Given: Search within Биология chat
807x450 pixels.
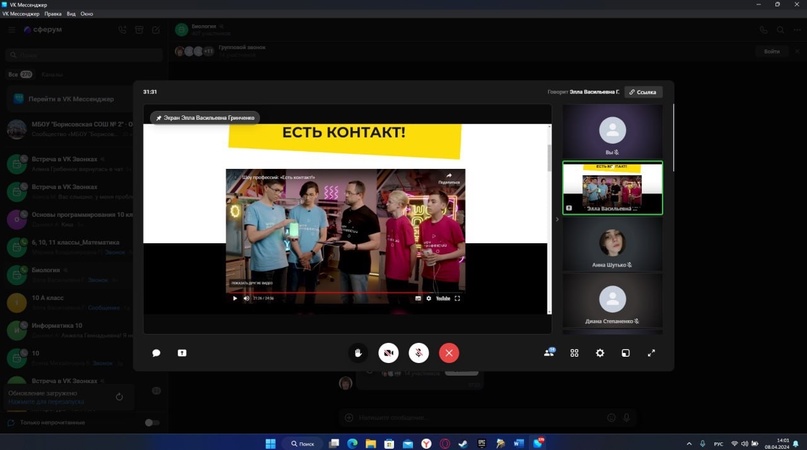Looking at the screenshot, I should click(780, 30).
